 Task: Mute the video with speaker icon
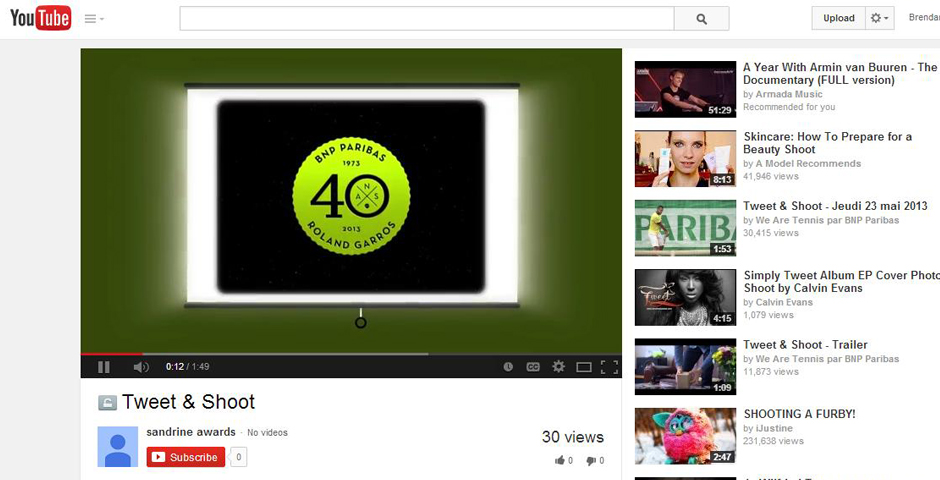click(x=141, y=367)
